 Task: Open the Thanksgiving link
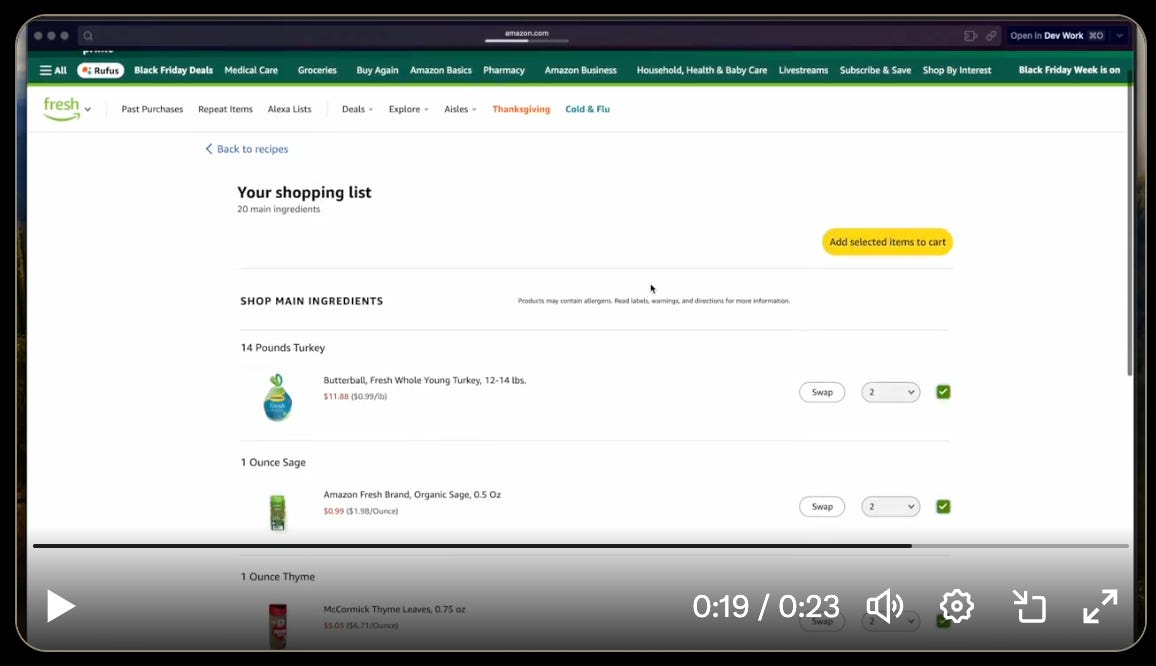(521, 109)
